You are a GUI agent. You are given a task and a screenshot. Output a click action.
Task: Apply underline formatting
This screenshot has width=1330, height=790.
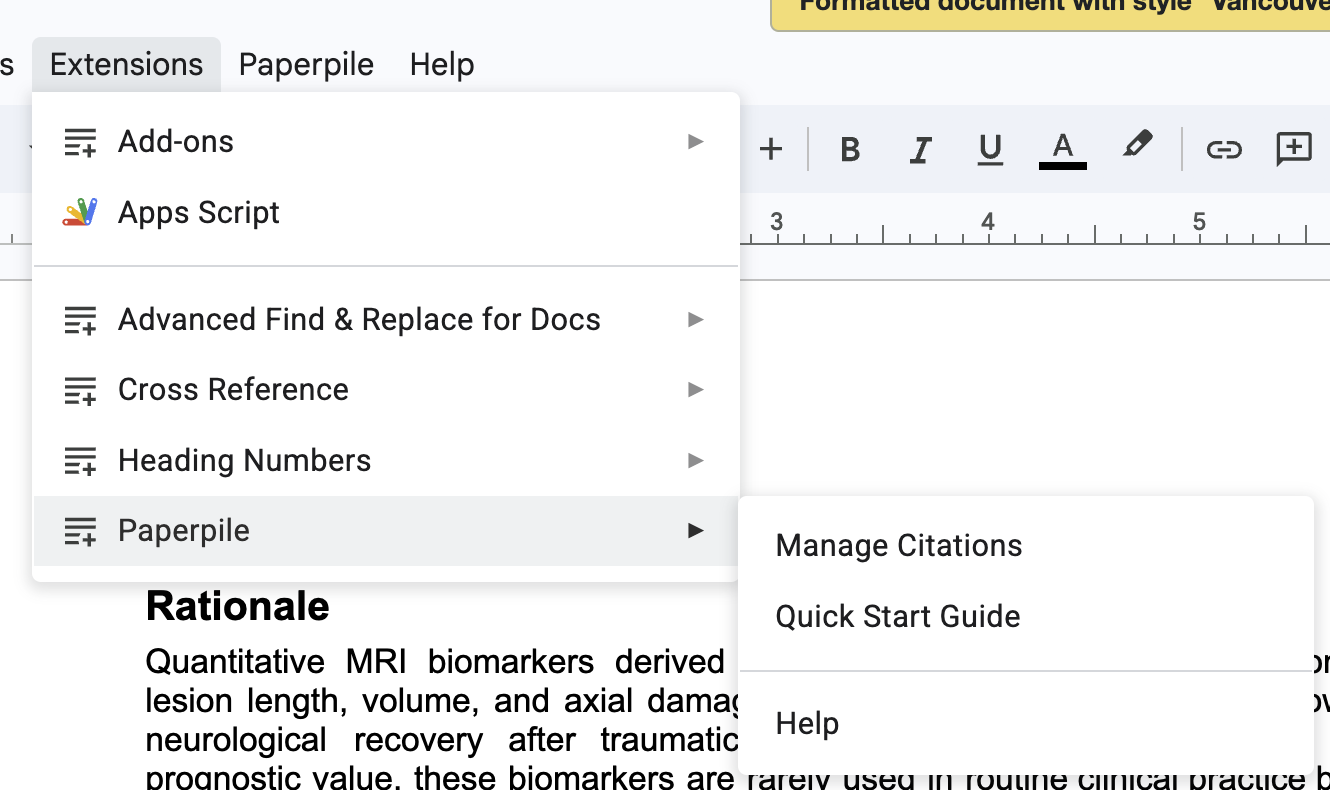(990, 150)
